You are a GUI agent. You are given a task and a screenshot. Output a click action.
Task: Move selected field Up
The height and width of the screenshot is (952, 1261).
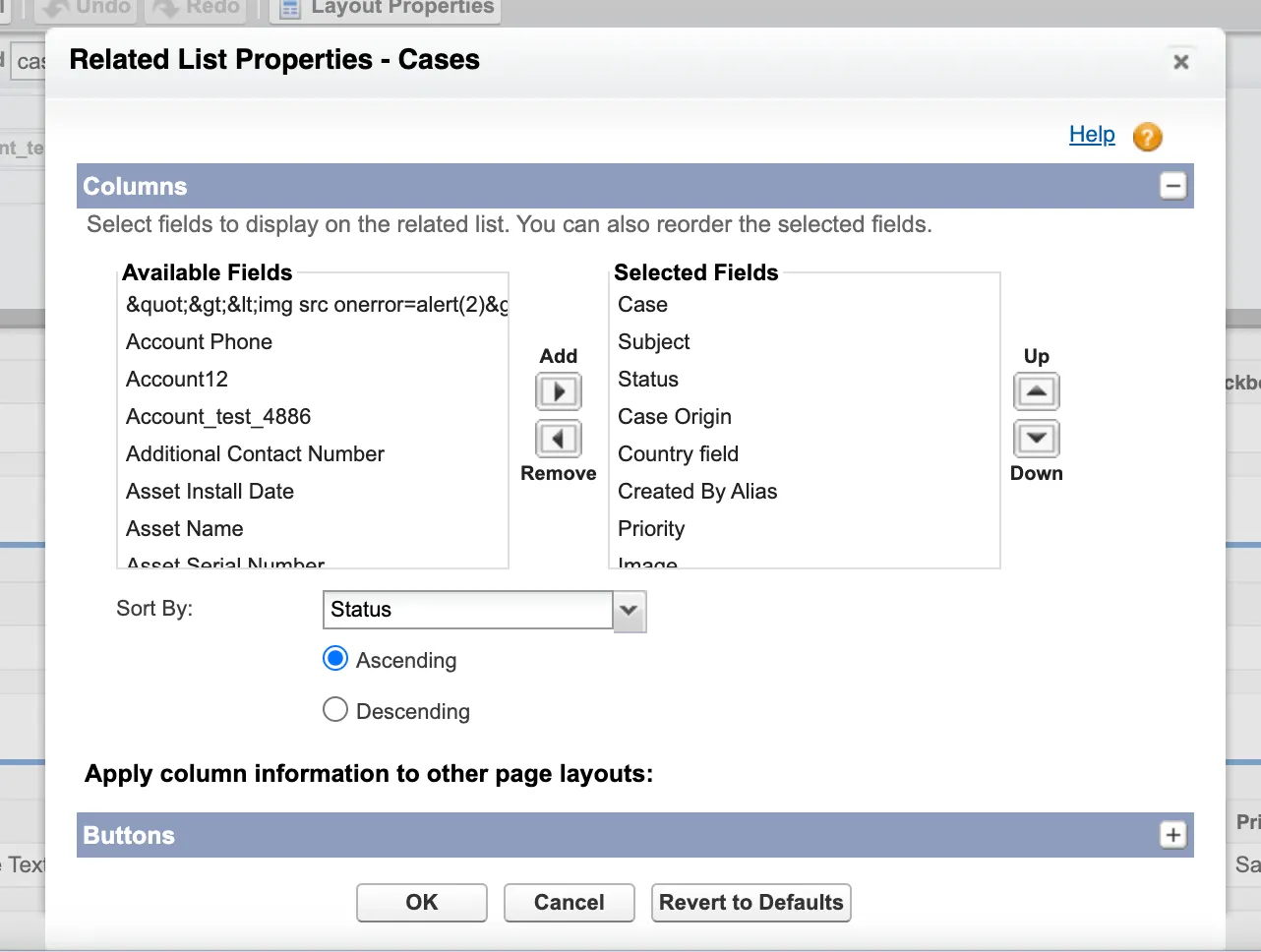[1036, 391]
